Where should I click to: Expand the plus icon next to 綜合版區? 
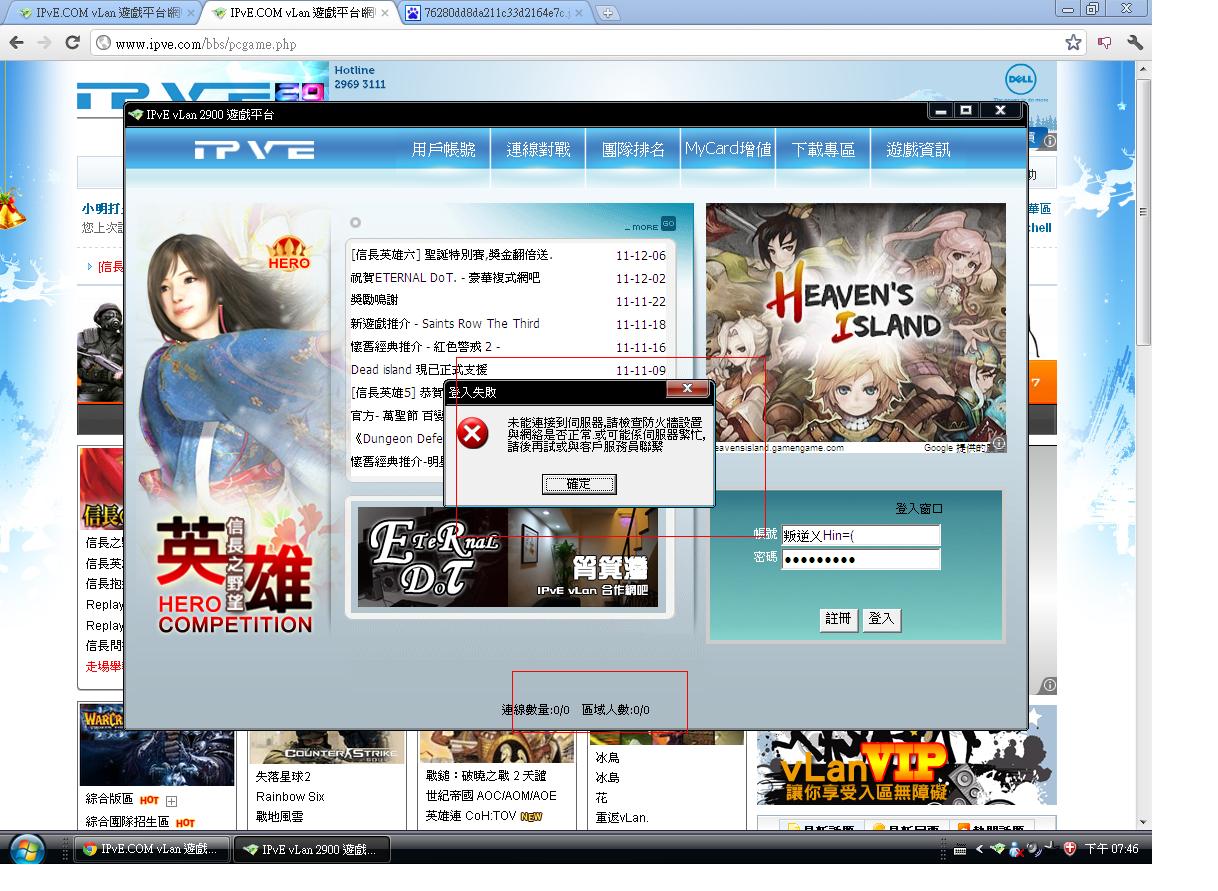pos(171,801)
